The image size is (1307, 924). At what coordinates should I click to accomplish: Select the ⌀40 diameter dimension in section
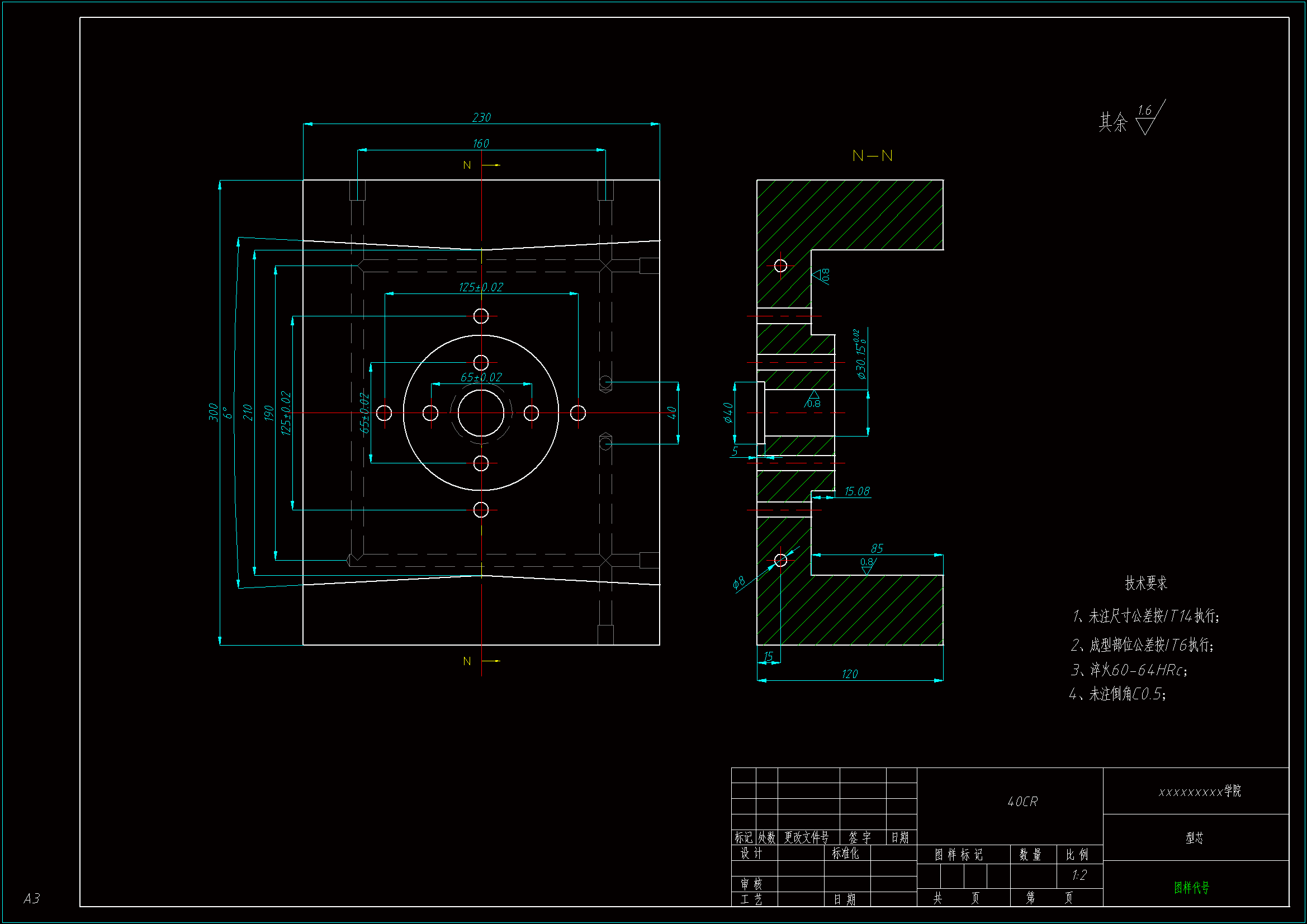click(x=728, y=413)
